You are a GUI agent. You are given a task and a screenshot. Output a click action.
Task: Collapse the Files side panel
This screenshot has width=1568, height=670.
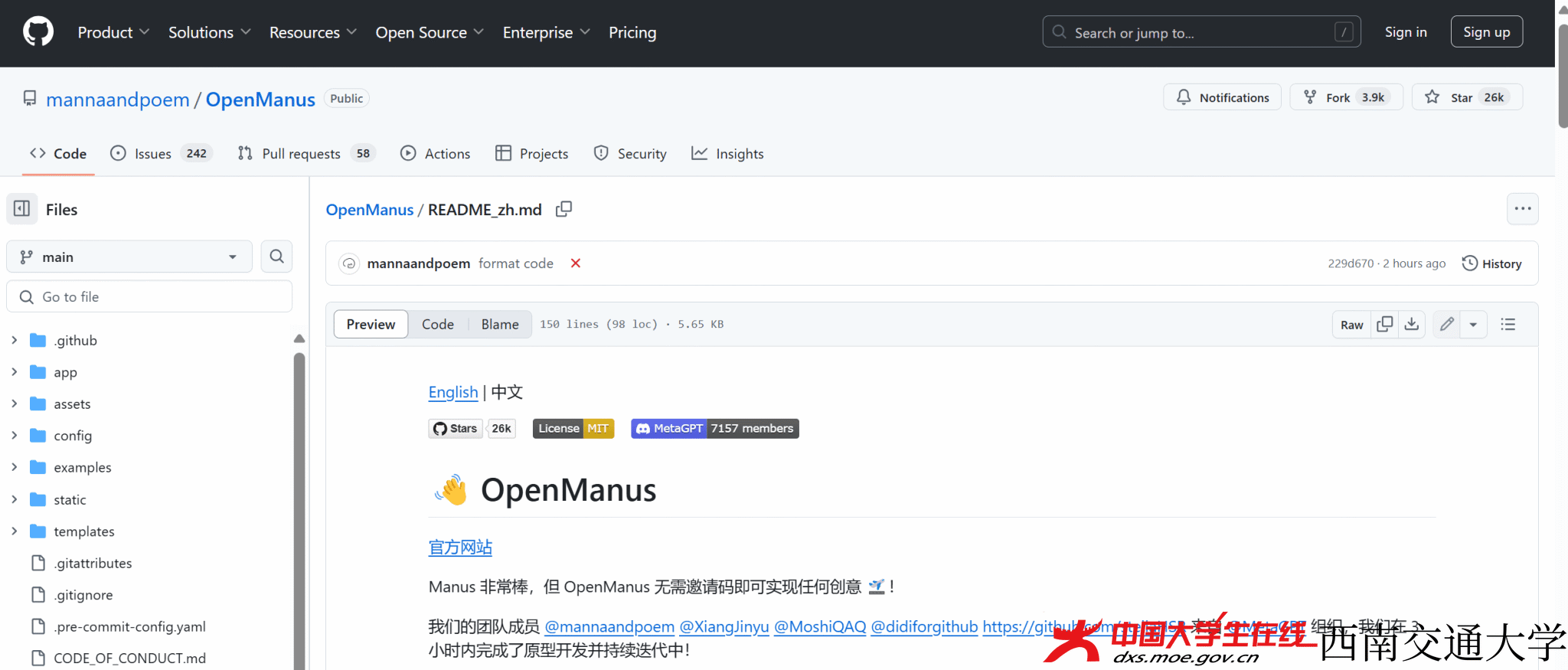pos(22,209)
